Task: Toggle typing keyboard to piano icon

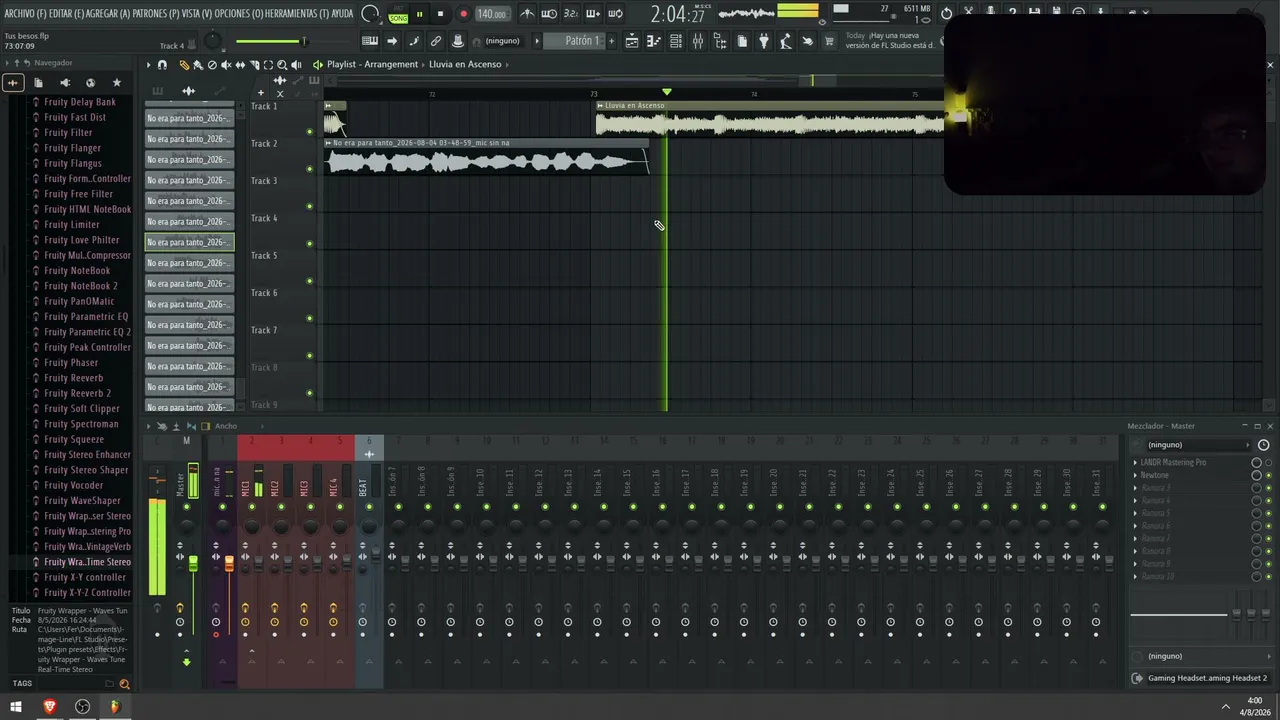Action: tap(370, 41)
